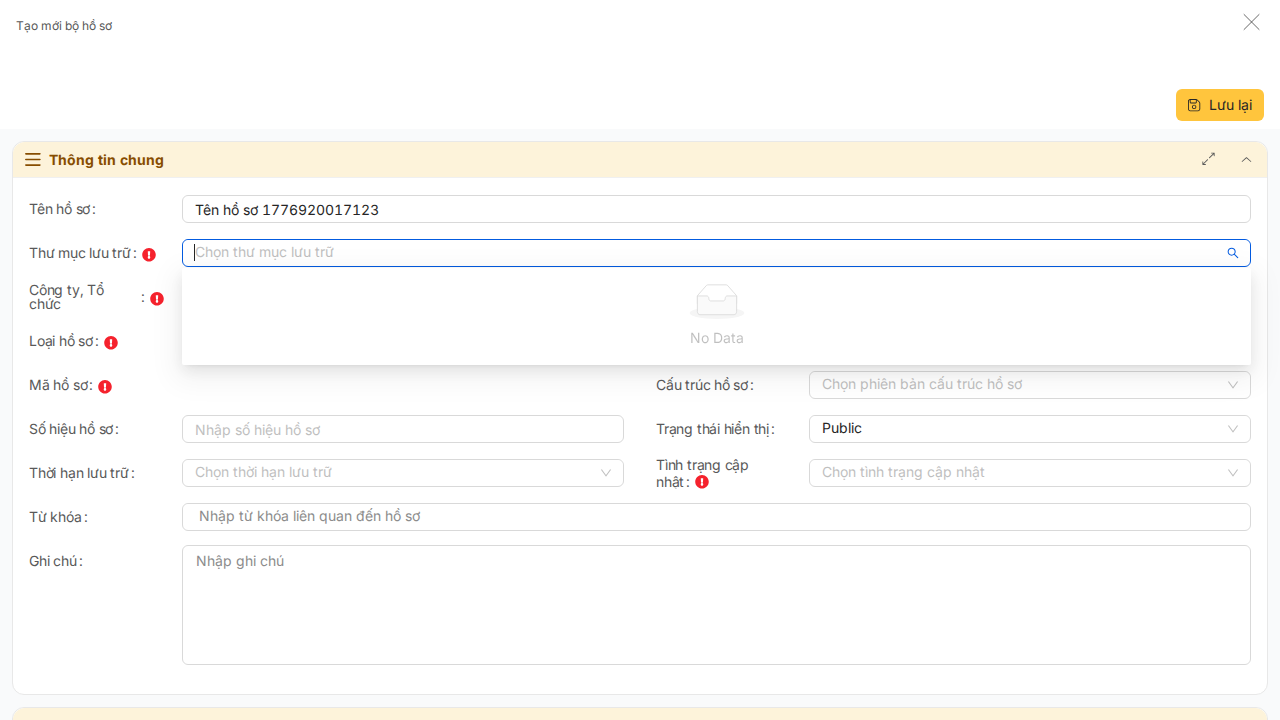Open the Tình trạng cập nhật dropdown

pos(1029,473)
